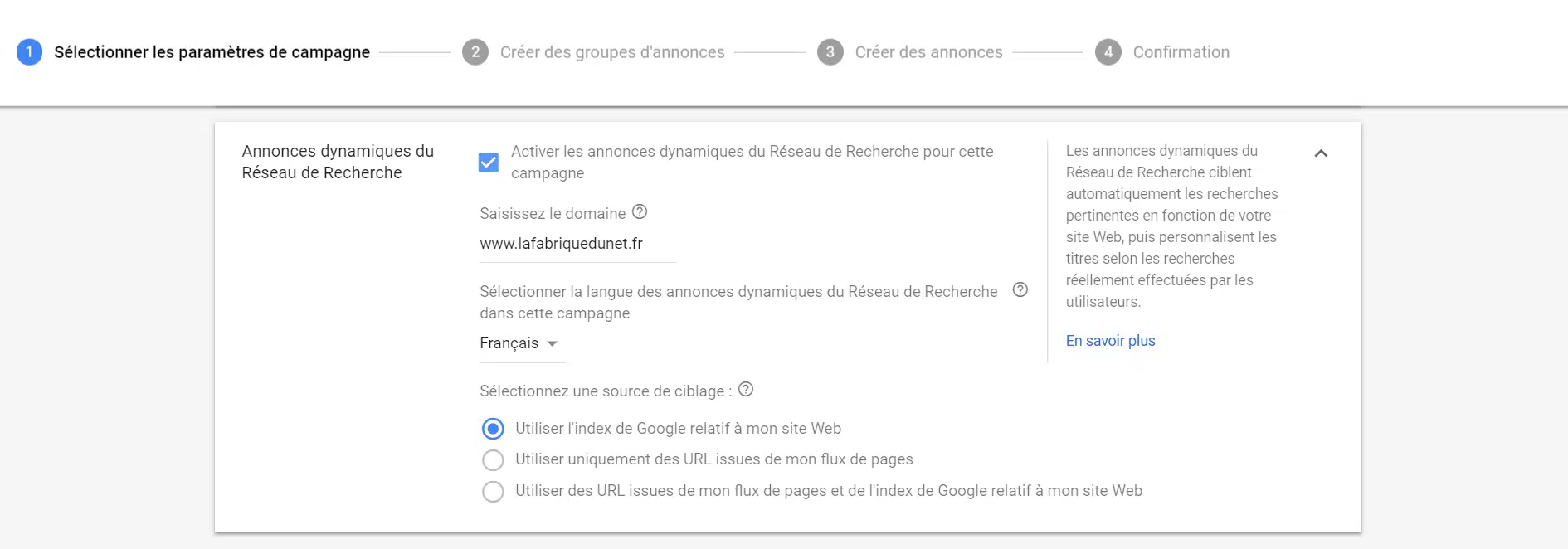Keep Utiliser l'index de Google selected
The image size is (1568, 549).
coord(493,429)
